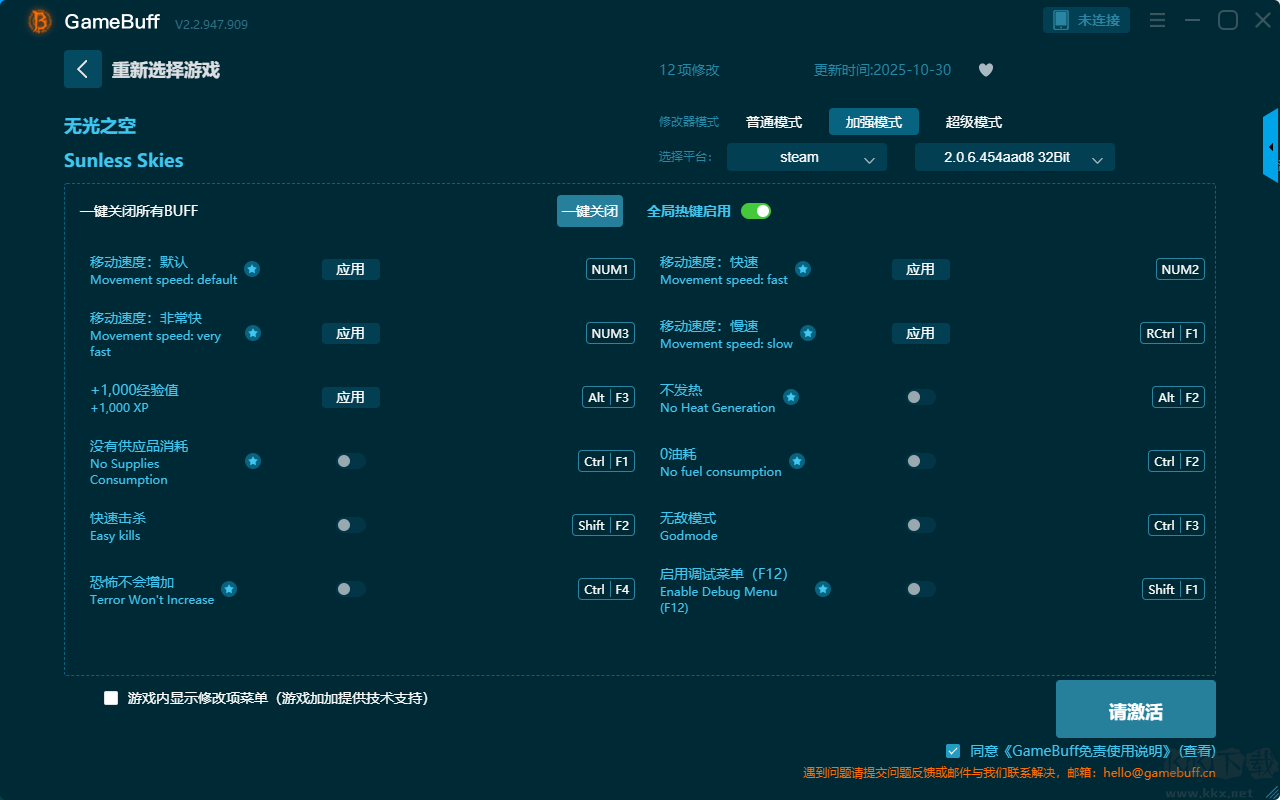Click star beside No Supplies Consumption
Viewport: 1280px width, 800px height.
(x=253, y=461)
